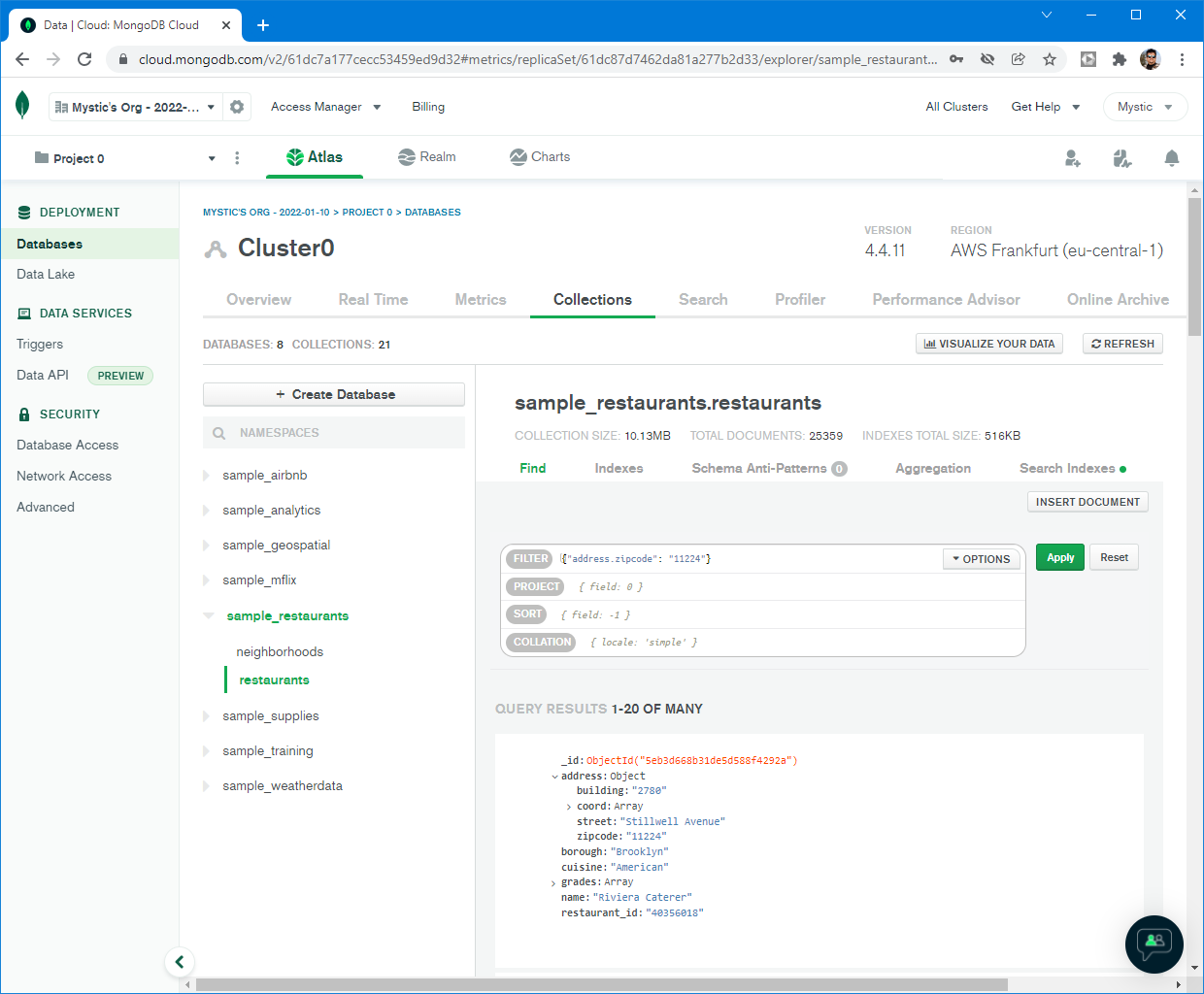This screenshot has width=1204, height=994.
Task: Open the support chat bubble
Action: pos(1154,944)
